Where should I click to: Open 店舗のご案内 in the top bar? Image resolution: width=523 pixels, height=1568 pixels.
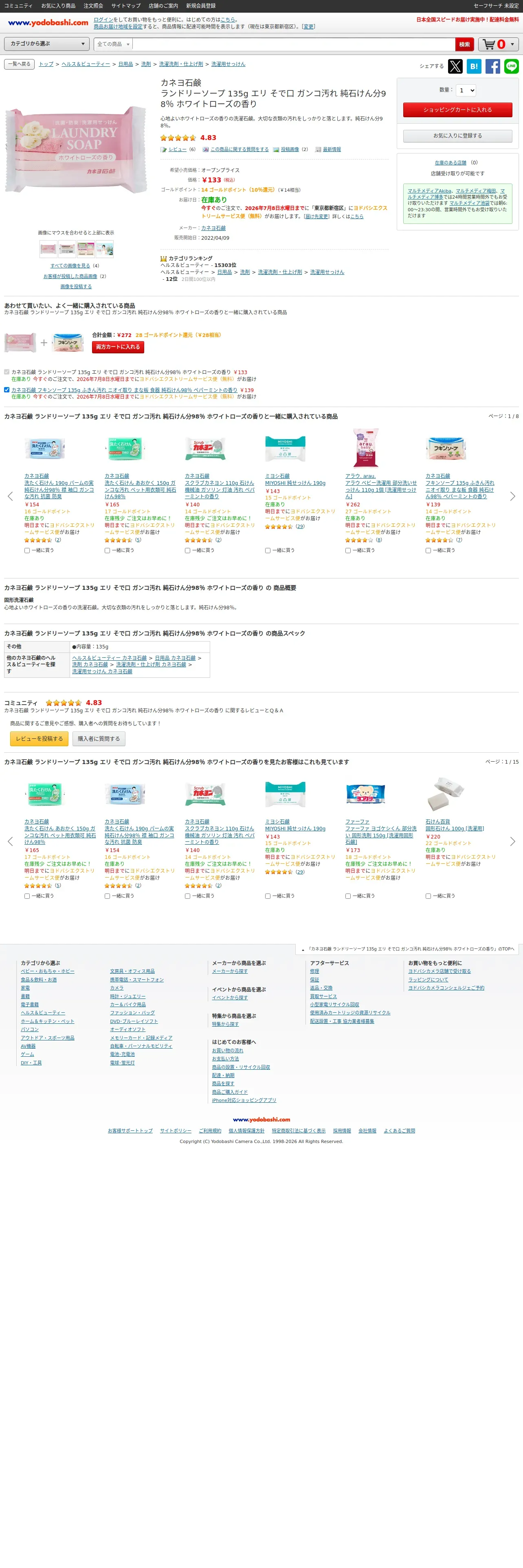(x=163, y=5)
